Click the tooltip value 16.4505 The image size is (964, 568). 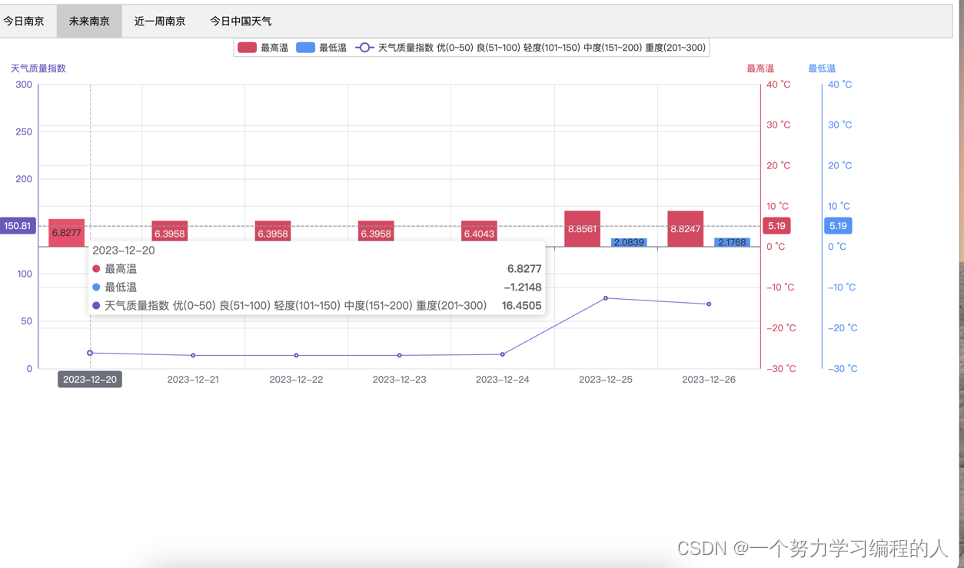point(521,306)
